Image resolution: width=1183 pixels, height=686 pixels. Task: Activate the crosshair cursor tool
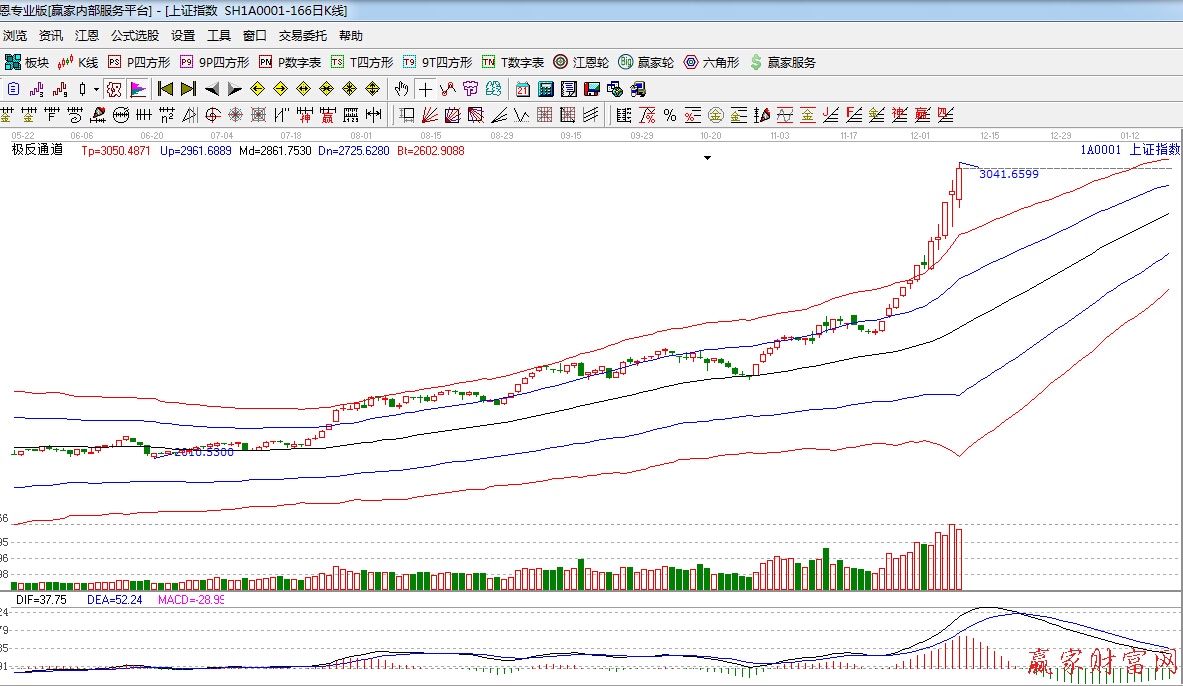pyautogui.click(x=426, y=88)
